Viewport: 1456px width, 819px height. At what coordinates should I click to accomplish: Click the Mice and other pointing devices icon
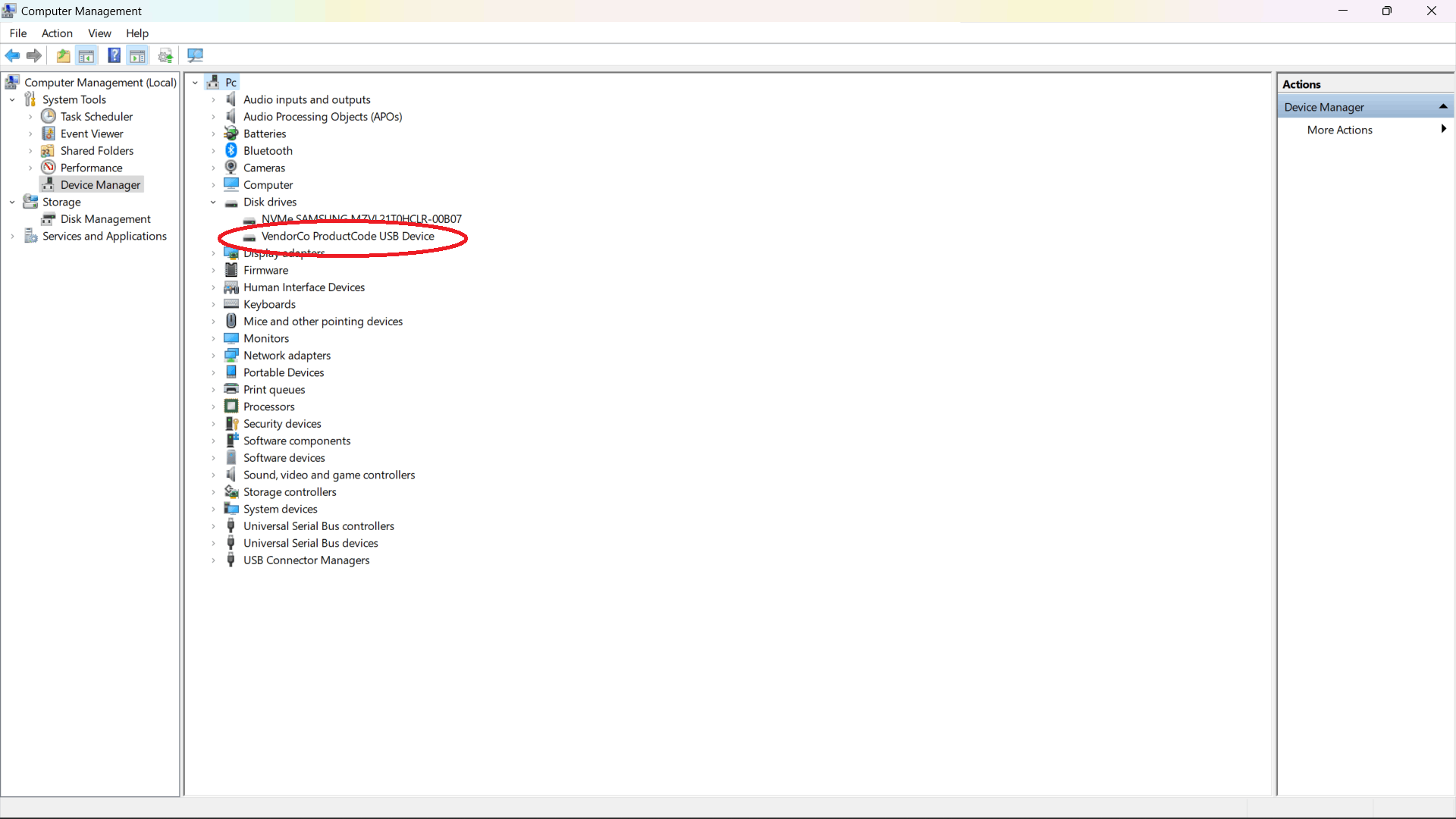click(231, 321)
